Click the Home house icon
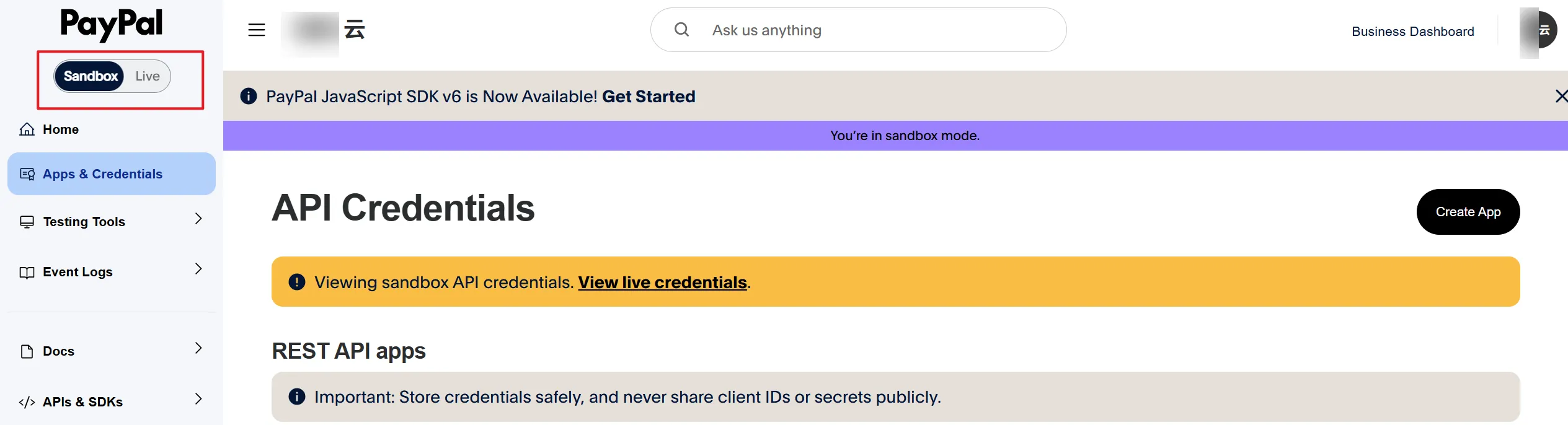 27,129
